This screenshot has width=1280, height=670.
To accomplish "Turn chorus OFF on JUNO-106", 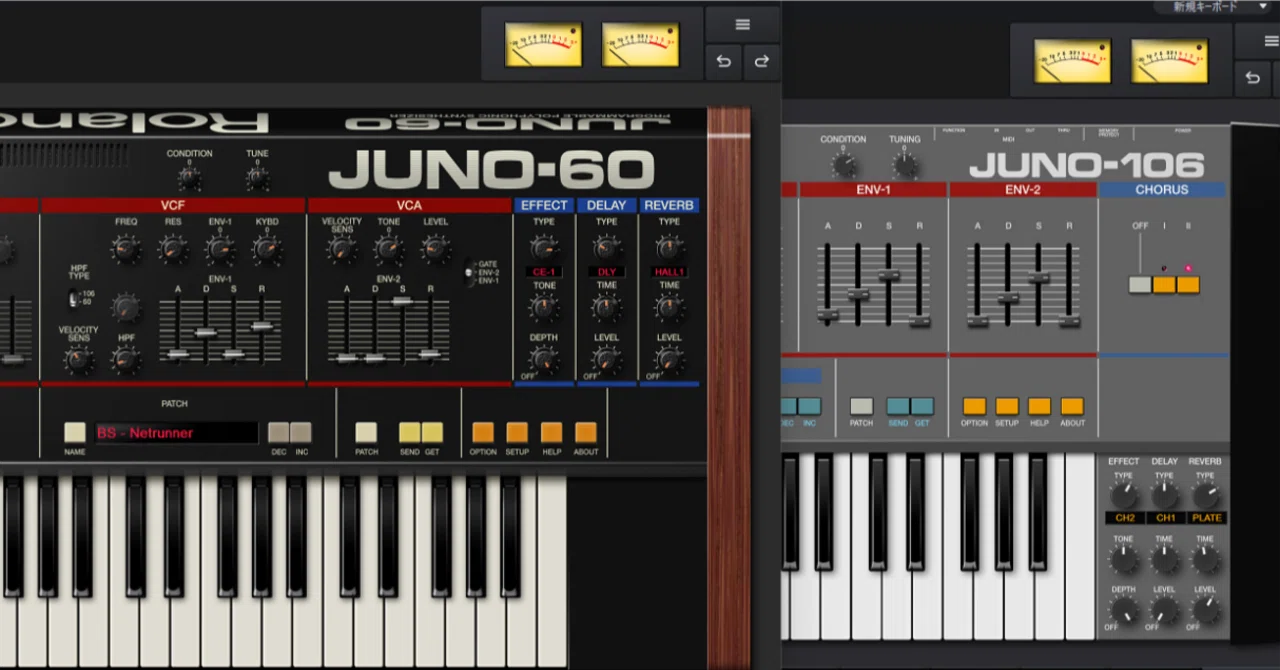I will [1140, 284].
